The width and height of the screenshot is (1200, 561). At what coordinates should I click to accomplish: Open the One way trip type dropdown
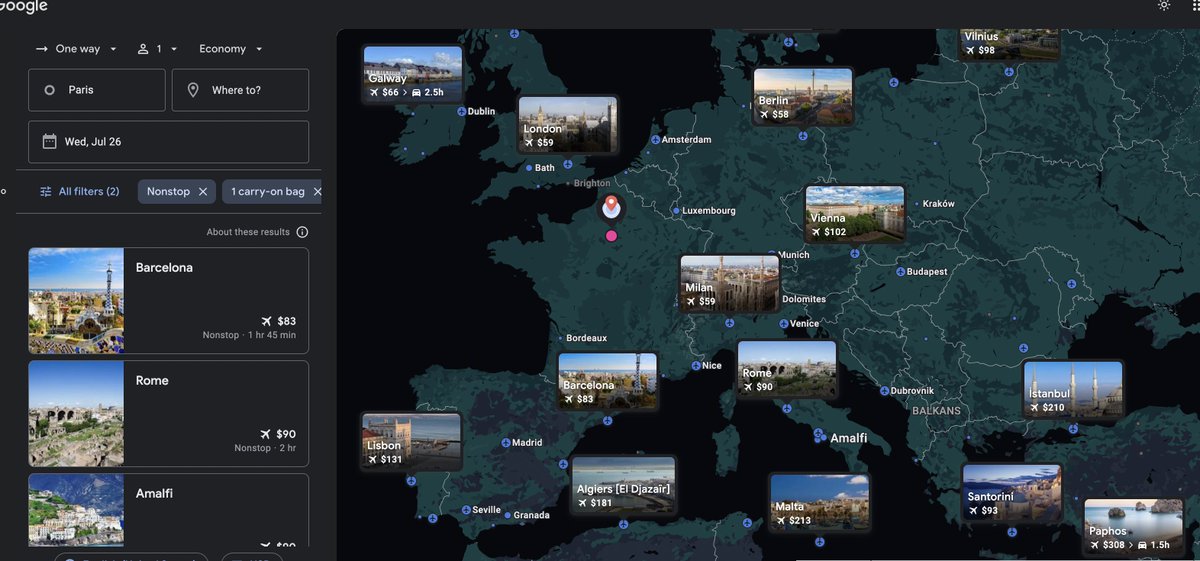coord(76,49)
